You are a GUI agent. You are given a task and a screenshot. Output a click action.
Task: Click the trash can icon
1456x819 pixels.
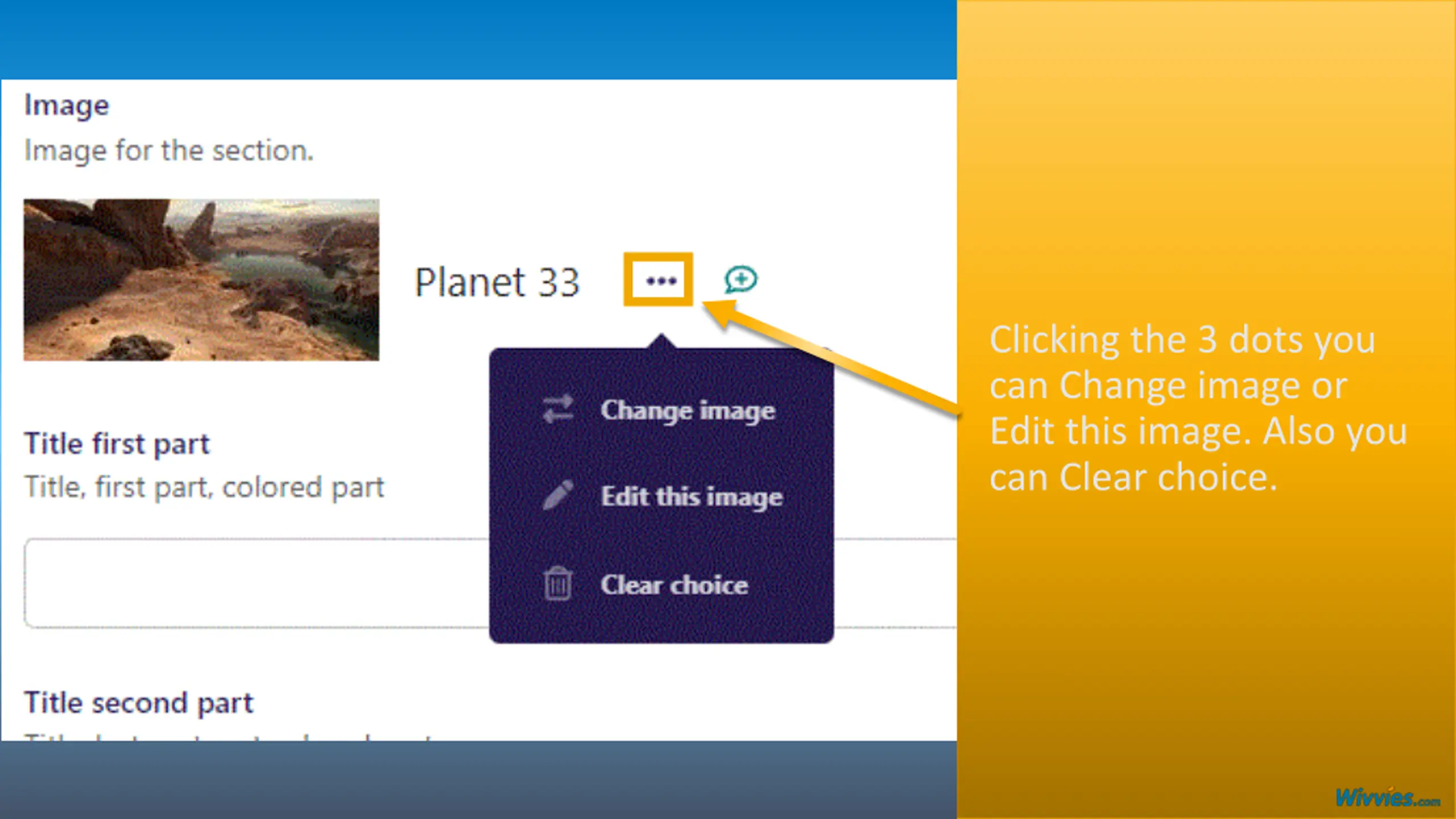click(x=557, y=584)
